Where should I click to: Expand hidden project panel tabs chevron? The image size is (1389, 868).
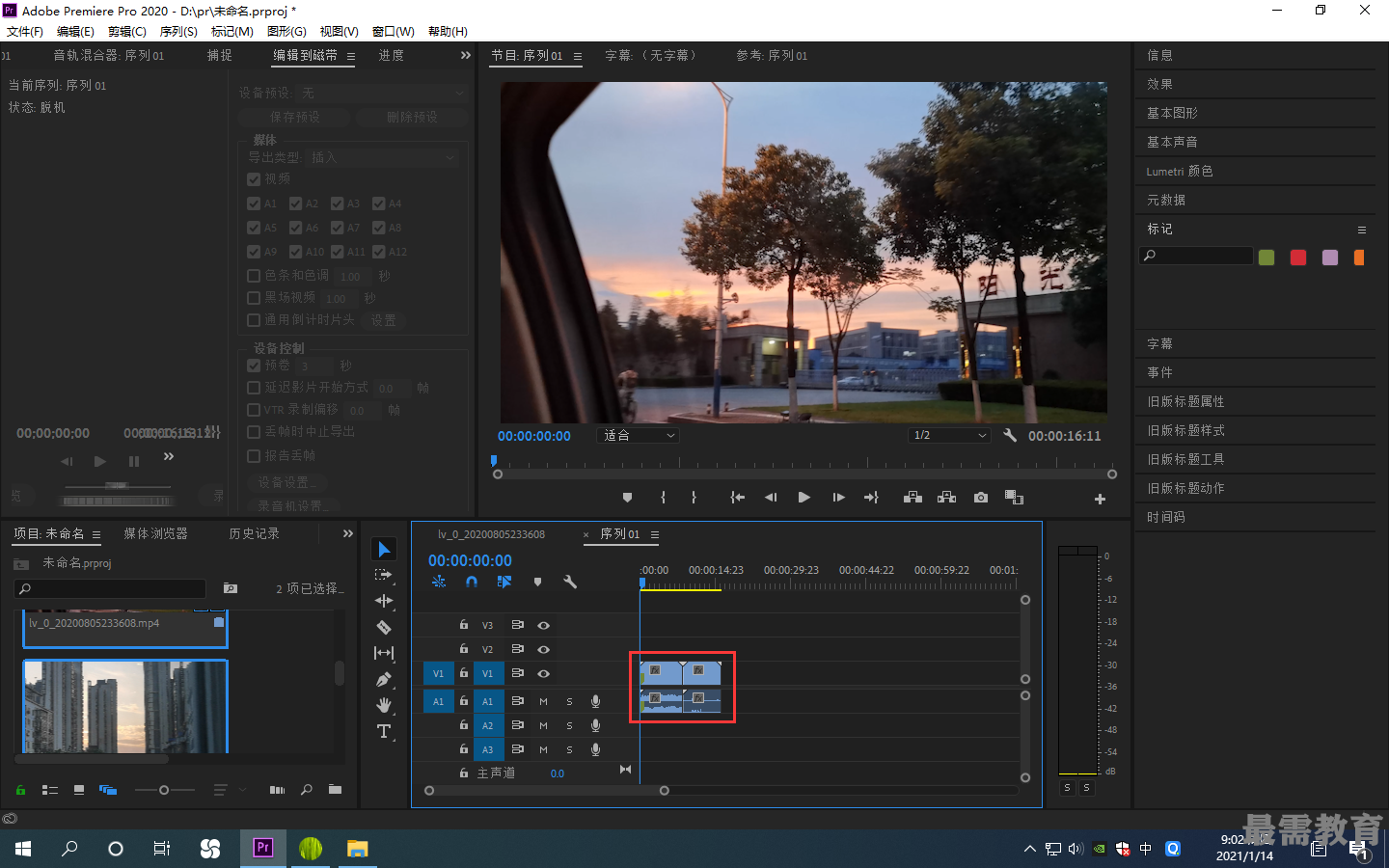pos(348,533)
